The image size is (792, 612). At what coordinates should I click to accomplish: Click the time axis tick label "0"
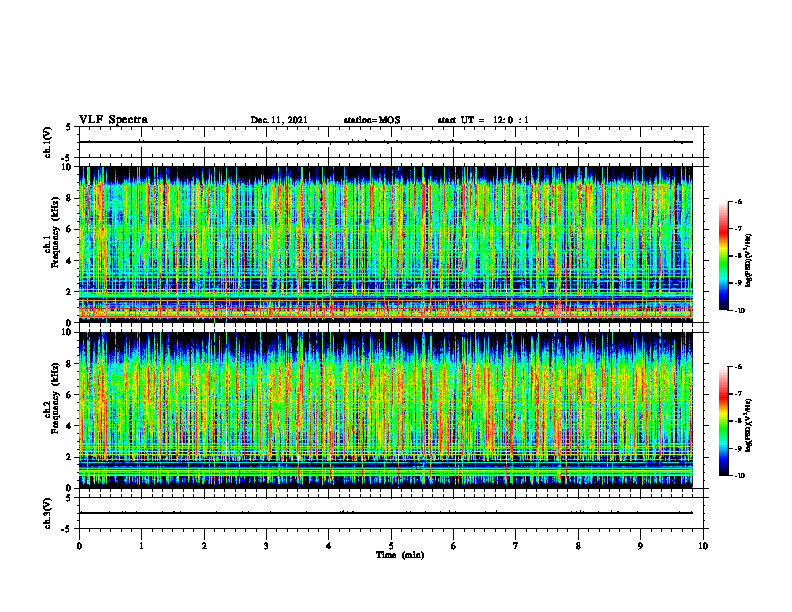pos(79,546)
